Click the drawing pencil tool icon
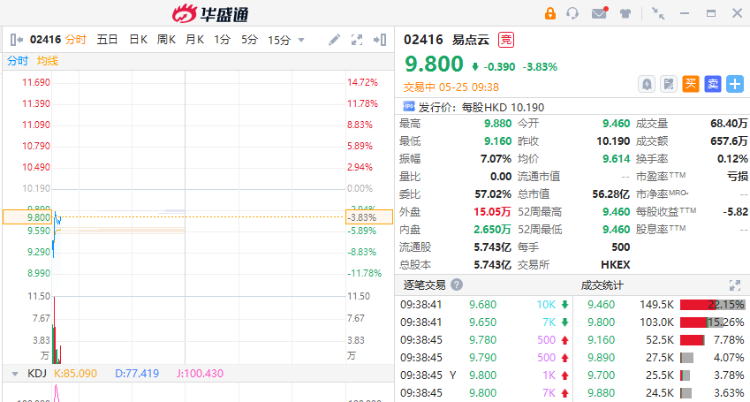 click(x=335, y=40)
